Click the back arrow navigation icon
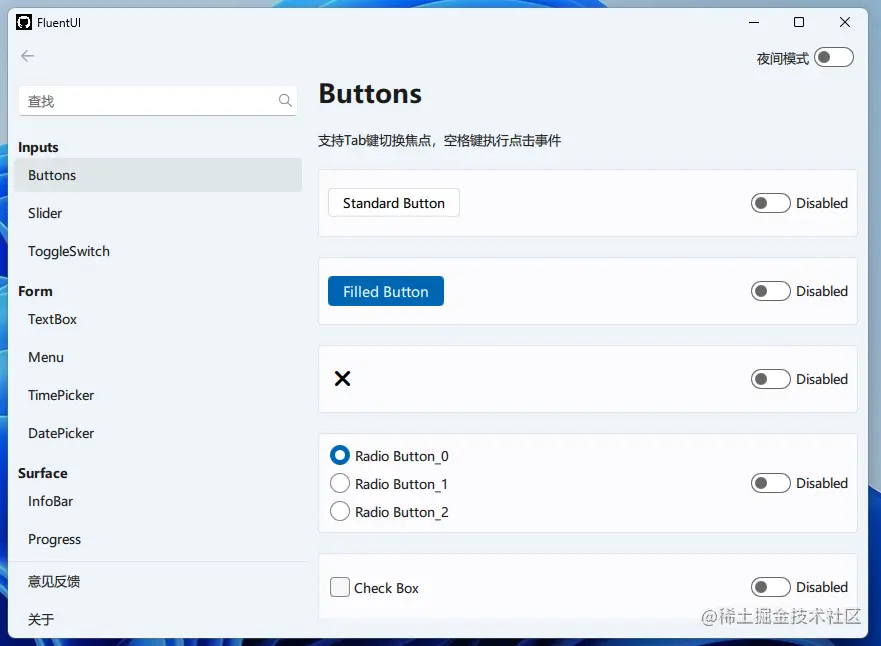 pyautogui.click(x=27, y=56)
